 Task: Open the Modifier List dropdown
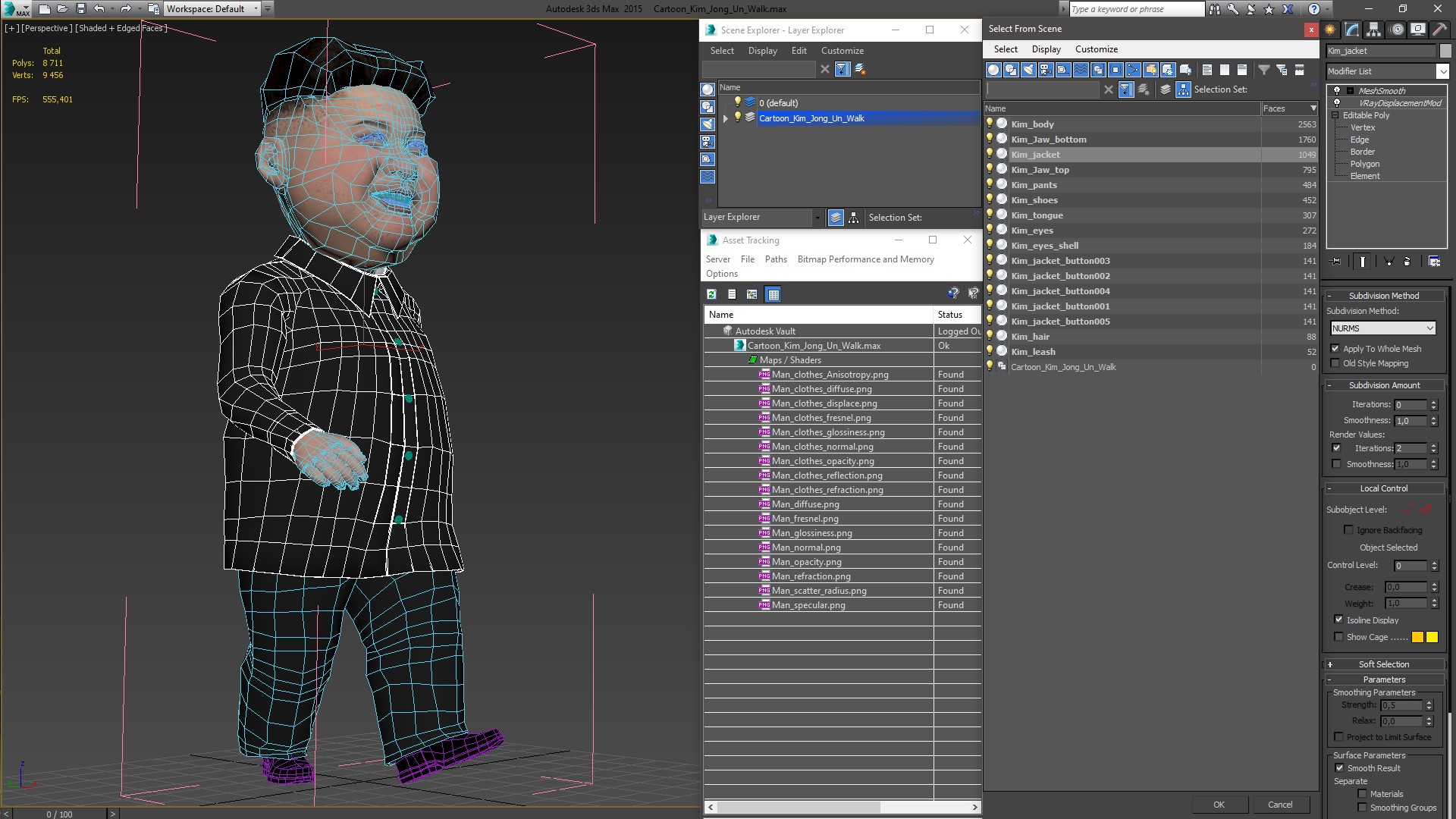point(1442,71)
